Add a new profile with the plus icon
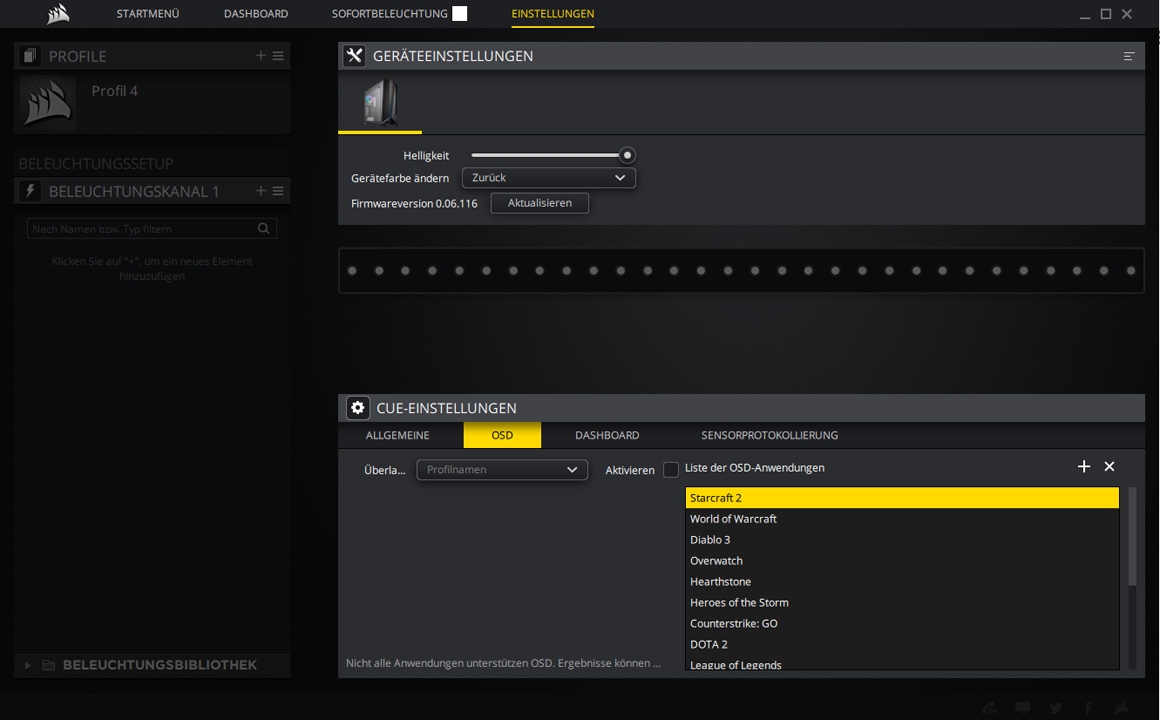Screen dimensions: 1160x720 pos(260,55)
